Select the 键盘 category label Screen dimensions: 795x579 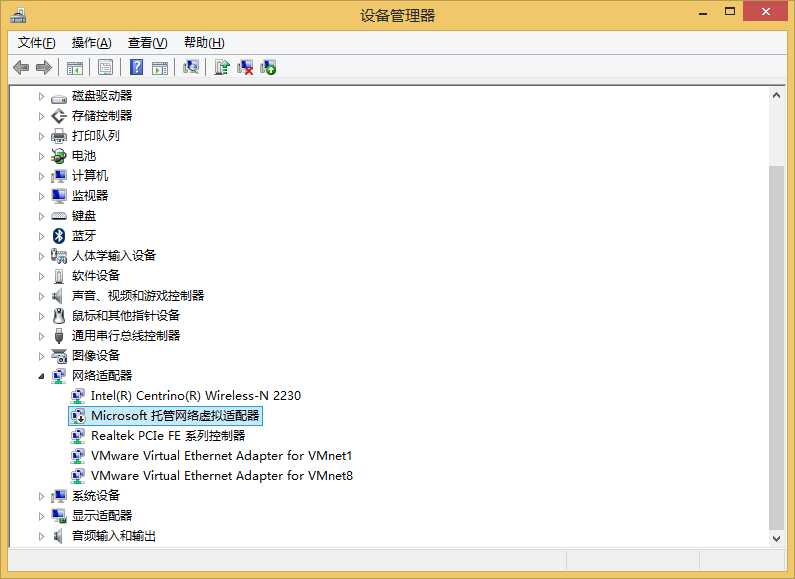[84, 216]
